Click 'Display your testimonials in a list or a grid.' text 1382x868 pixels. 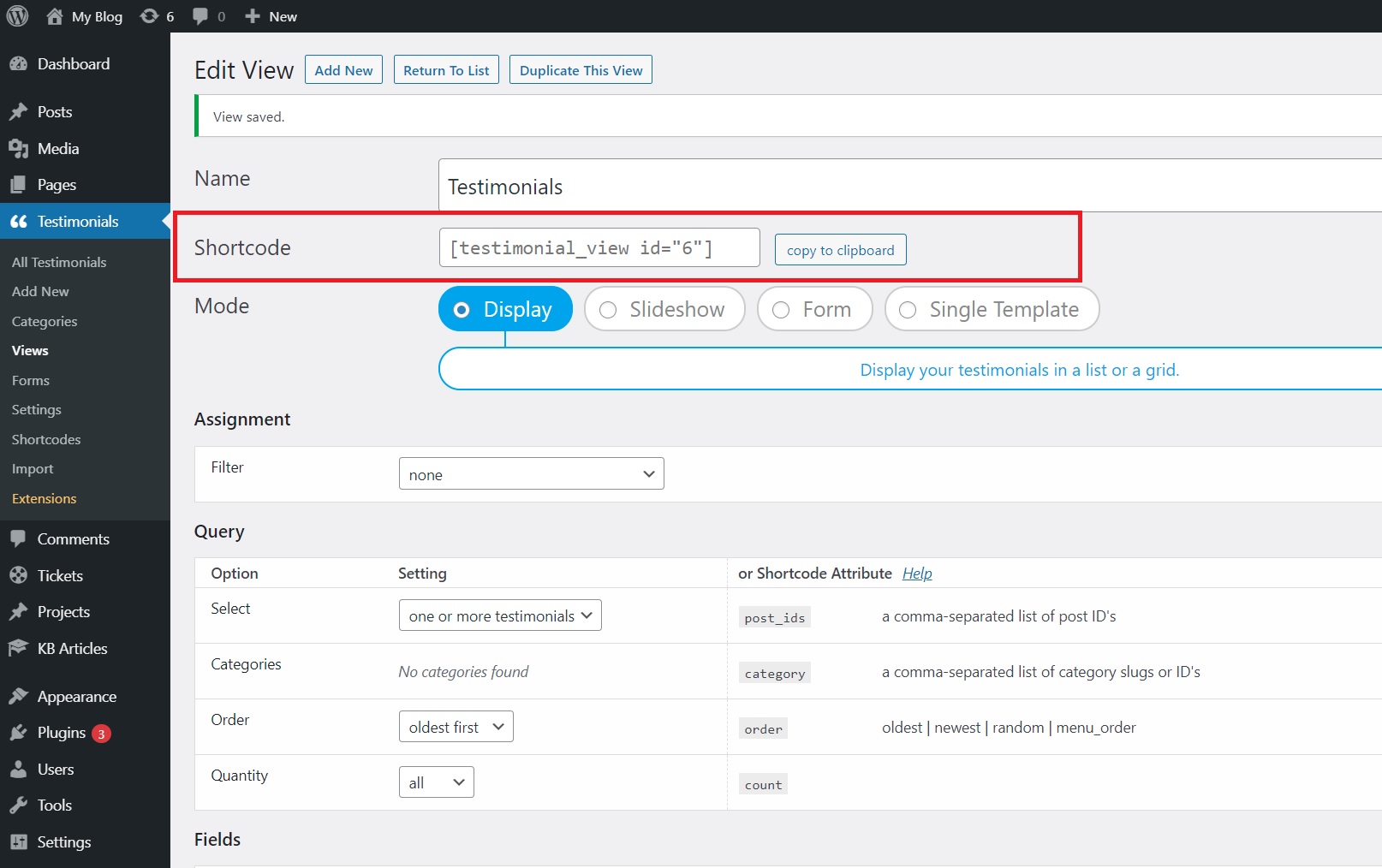(x=1020, y=370)
